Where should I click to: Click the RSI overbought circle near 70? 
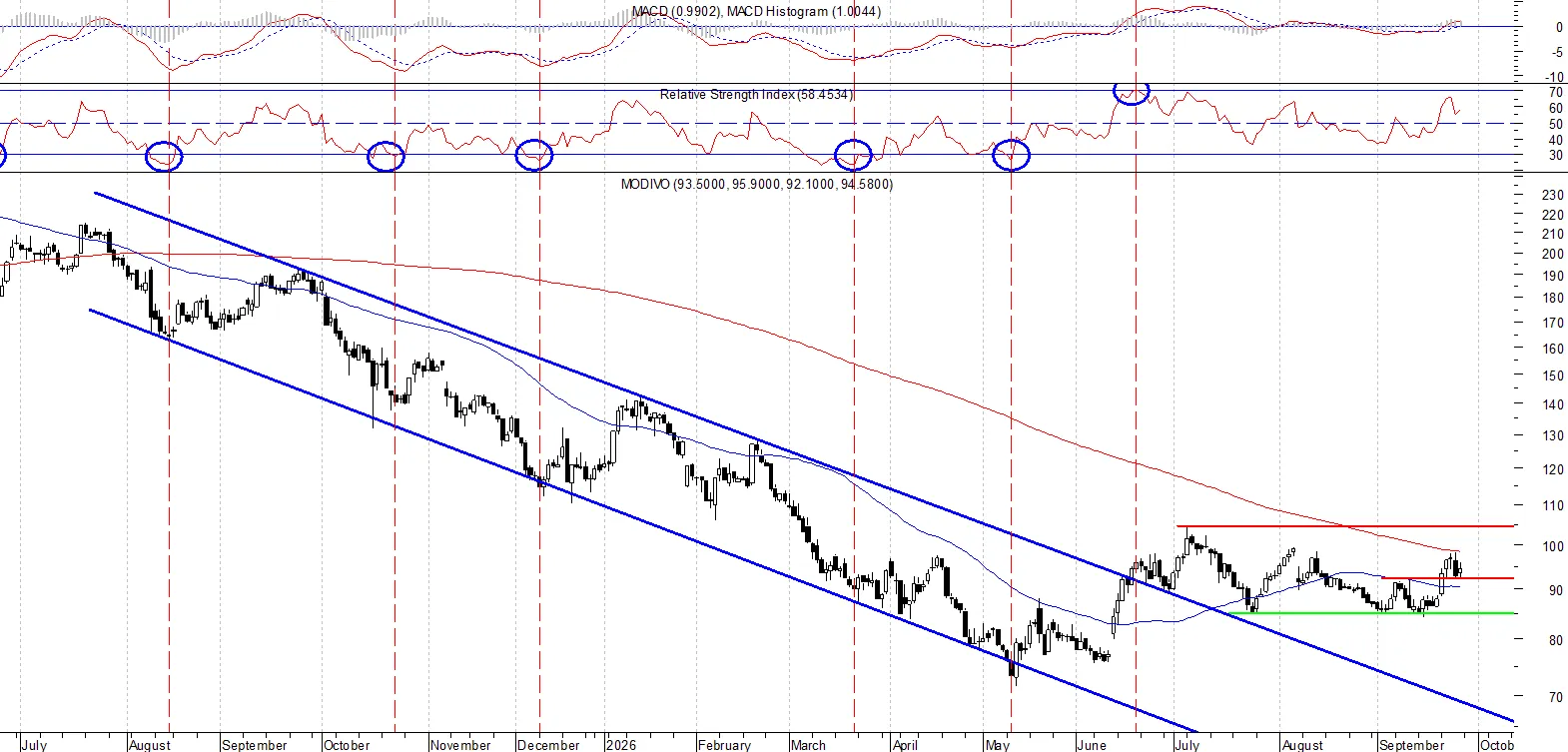coord(1132,93)
